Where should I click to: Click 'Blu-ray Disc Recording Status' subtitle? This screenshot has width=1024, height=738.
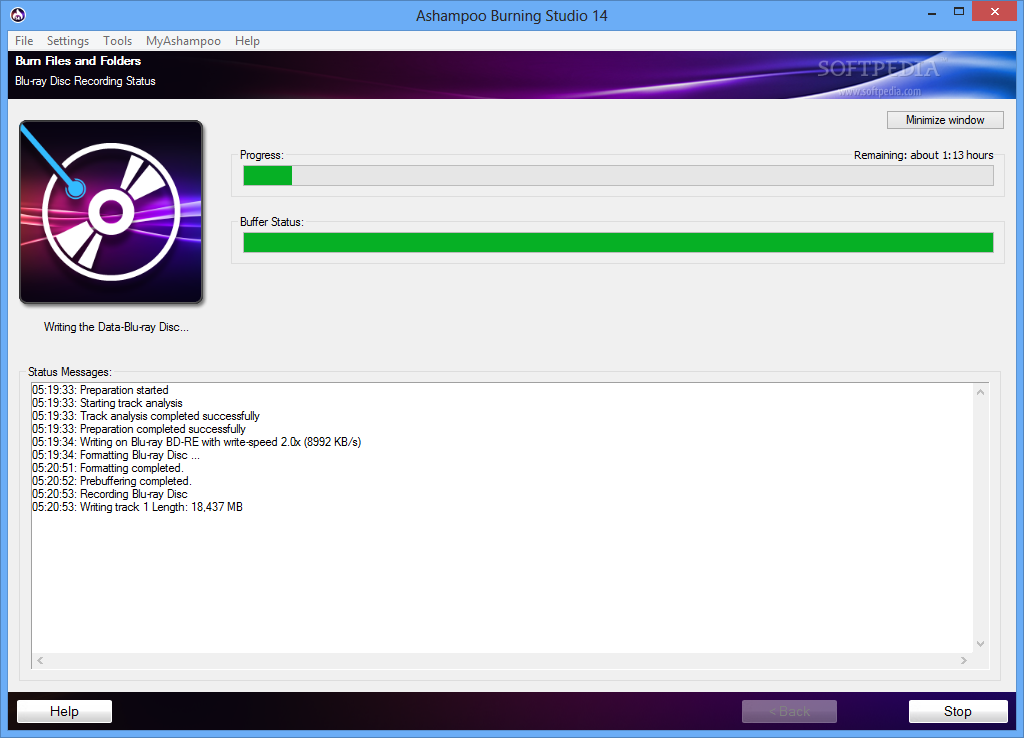click(x=86, y=81)
